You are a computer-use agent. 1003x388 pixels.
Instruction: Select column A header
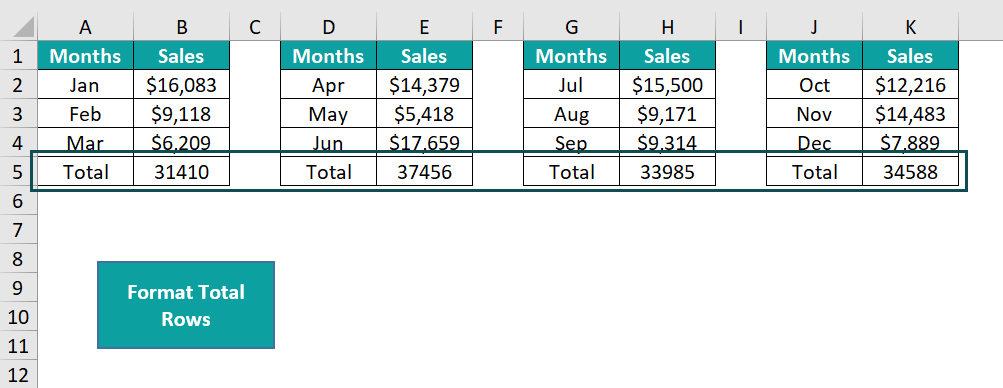point(85,27)
